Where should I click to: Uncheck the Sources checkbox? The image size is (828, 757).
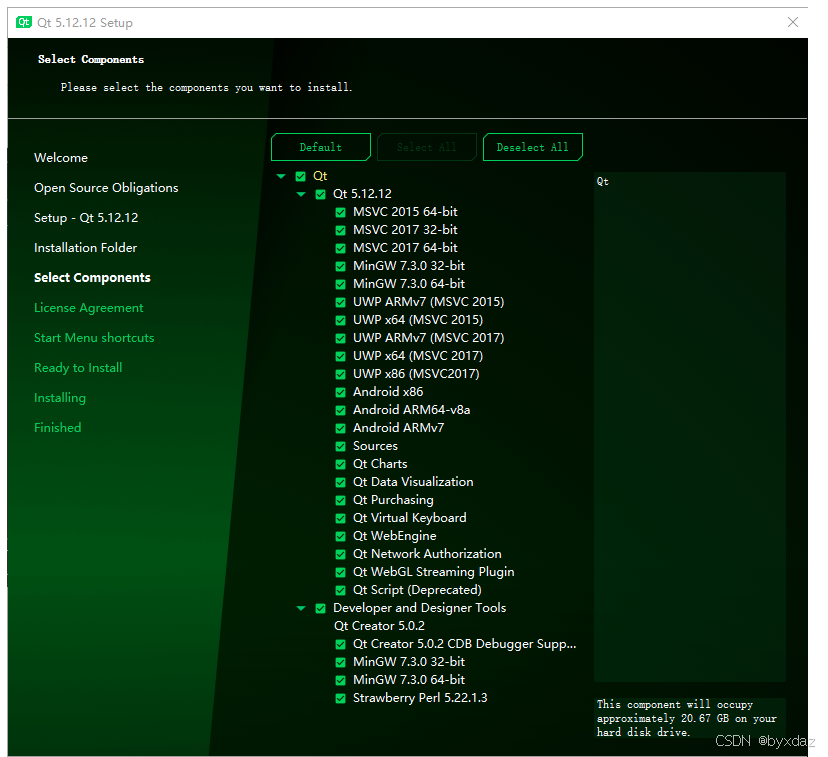(341, 446)
